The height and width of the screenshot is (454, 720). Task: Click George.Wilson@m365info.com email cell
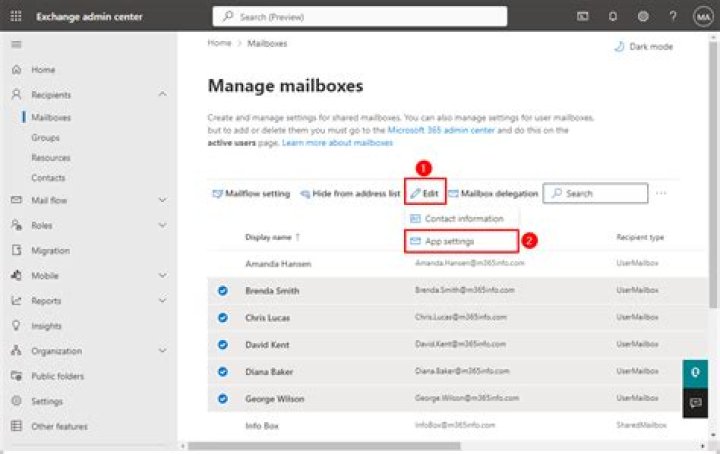tap(467, 398)
